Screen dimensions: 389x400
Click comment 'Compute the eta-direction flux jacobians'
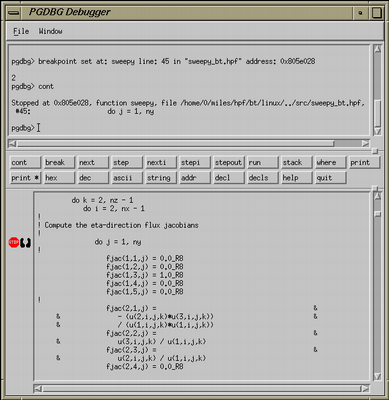121,225
